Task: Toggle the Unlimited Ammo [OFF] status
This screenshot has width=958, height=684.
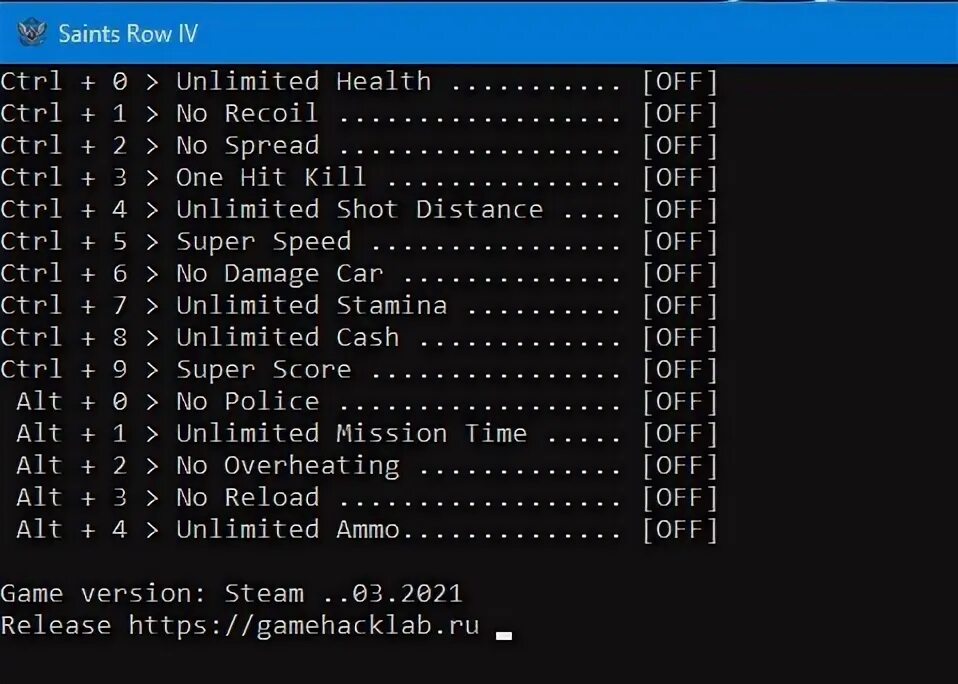Action: coord(680,529)
